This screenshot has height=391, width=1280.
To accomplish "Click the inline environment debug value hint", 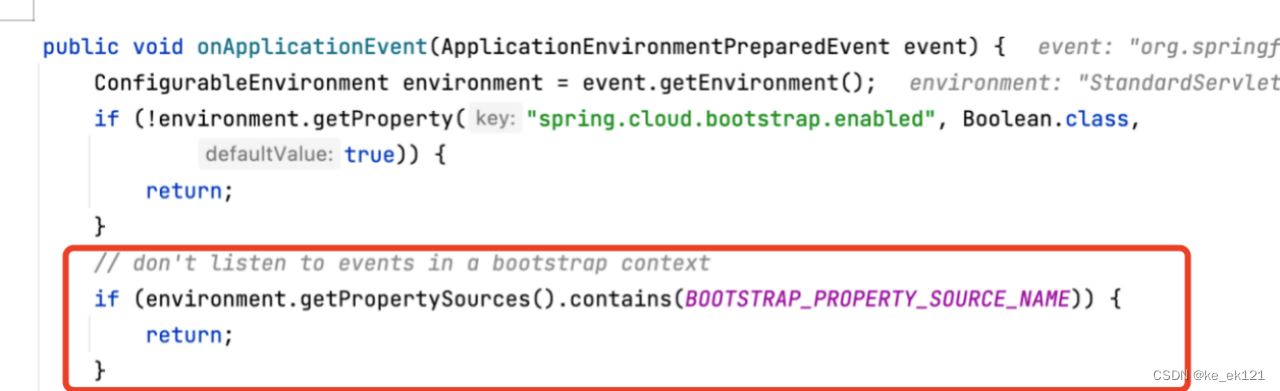I will [x=1094, y=83].
